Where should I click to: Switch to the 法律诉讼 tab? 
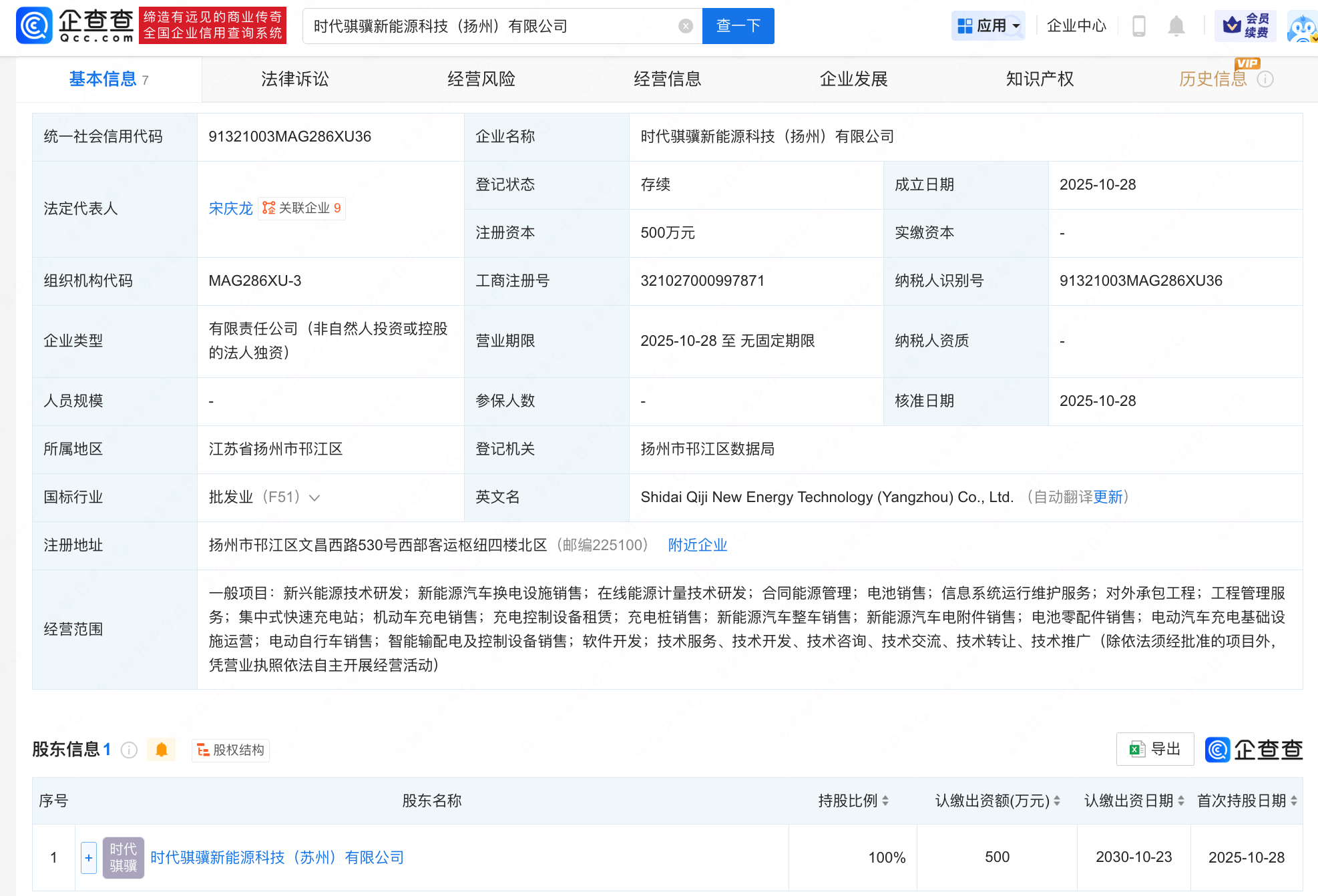pyautogui.click(x=294, y=79)
